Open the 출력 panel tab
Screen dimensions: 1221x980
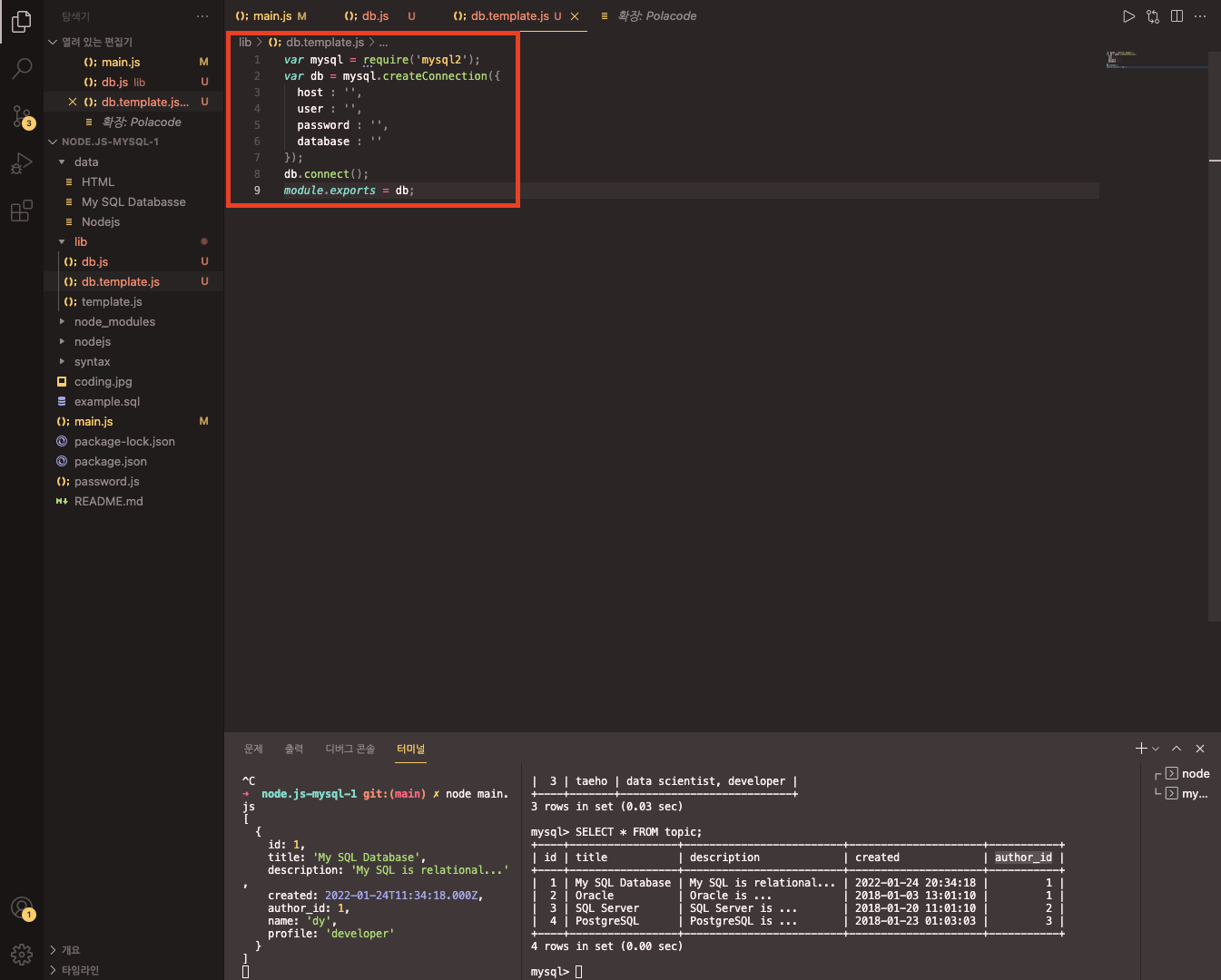coord(294,749)
